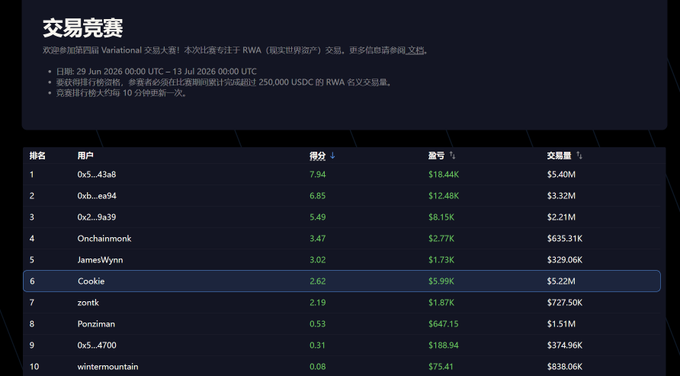Viewport: 680px width, 376px height.
Task: Open the 文档 documentation link
Action: tap(415, 50)
